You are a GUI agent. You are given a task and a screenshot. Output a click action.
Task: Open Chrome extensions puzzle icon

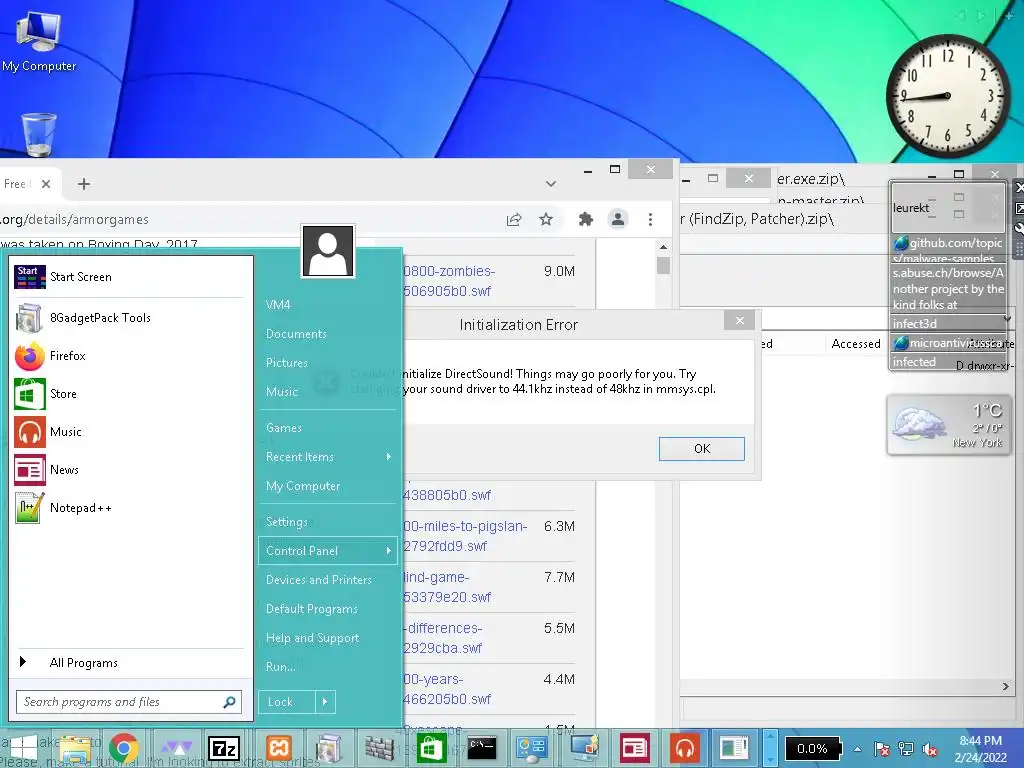pos(586,219)
